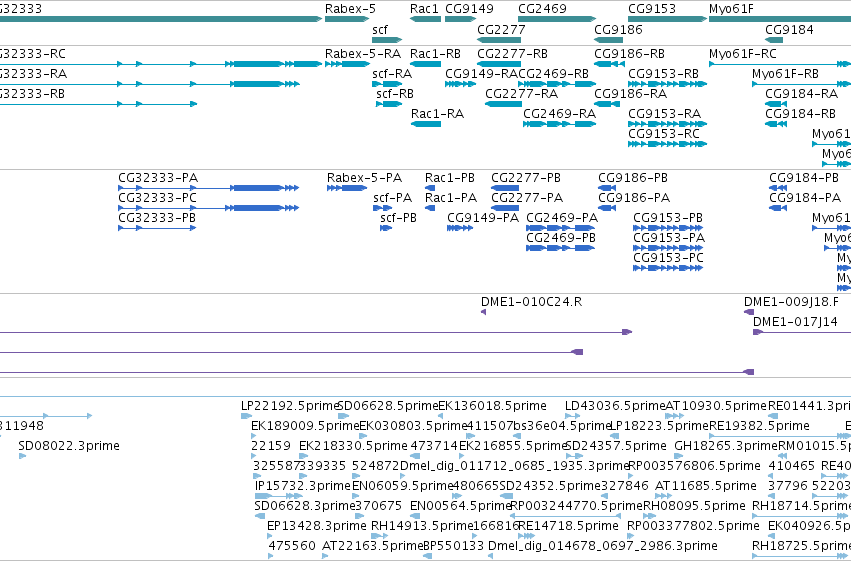851x561 pixels.
Task: Select transcript Rac1-RB
Action: click(x=426, y=64)
